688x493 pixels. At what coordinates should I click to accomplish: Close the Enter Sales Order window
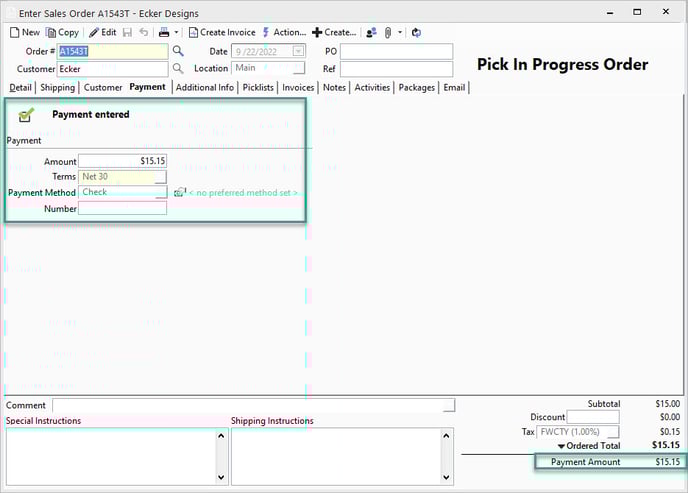pyautogui.click(x=666, y=12)
